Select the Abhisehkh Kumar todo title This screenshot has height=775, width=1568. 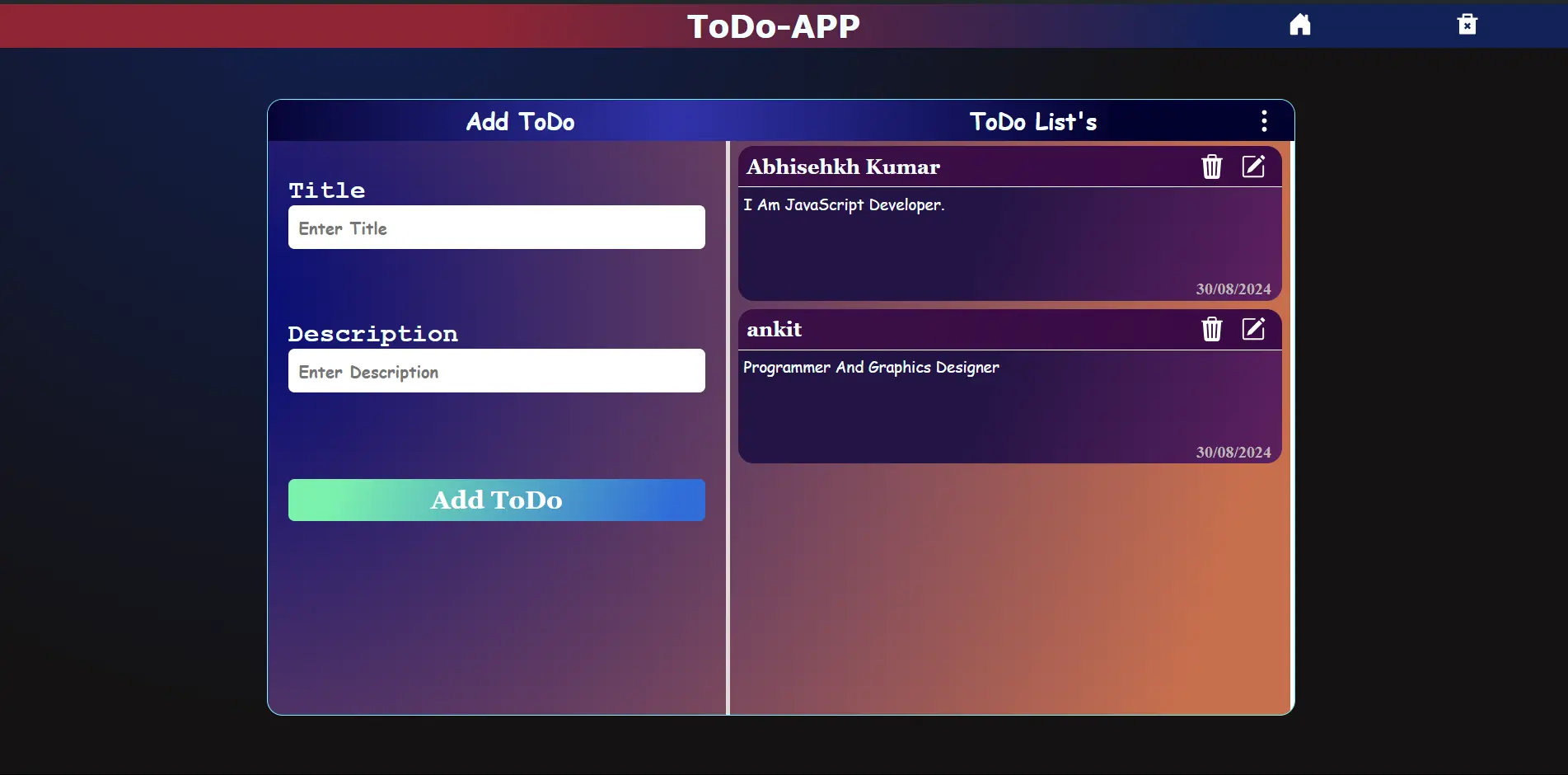click(843, 167)
